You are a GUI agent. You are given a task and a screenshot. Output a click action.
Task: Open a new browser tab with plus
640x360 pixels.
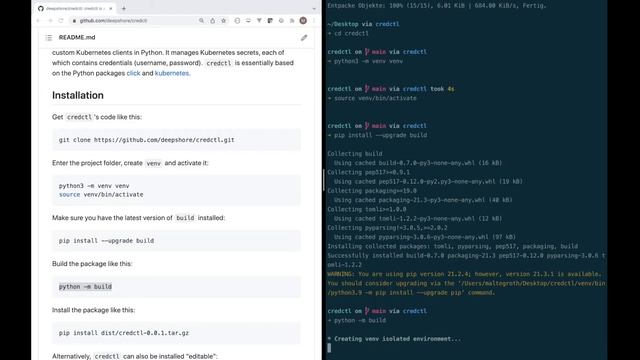coord(124,8)
